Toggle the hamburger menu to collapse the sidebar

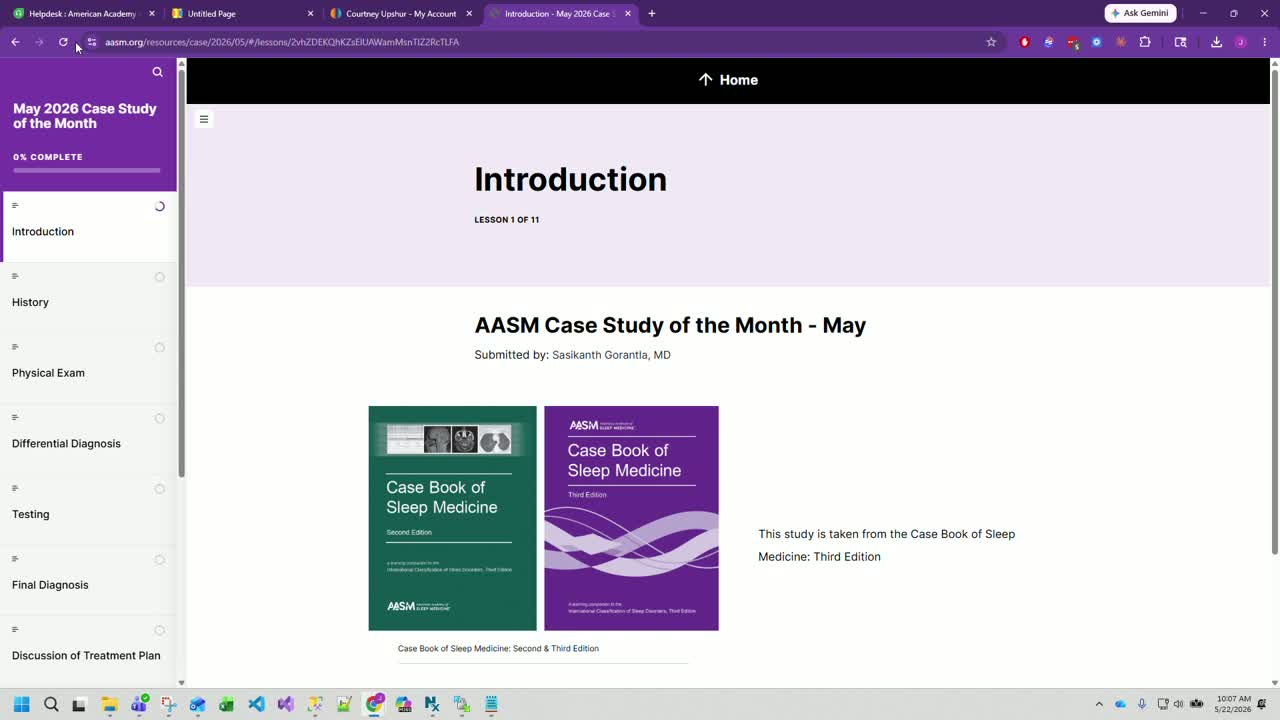click(204, 119)
